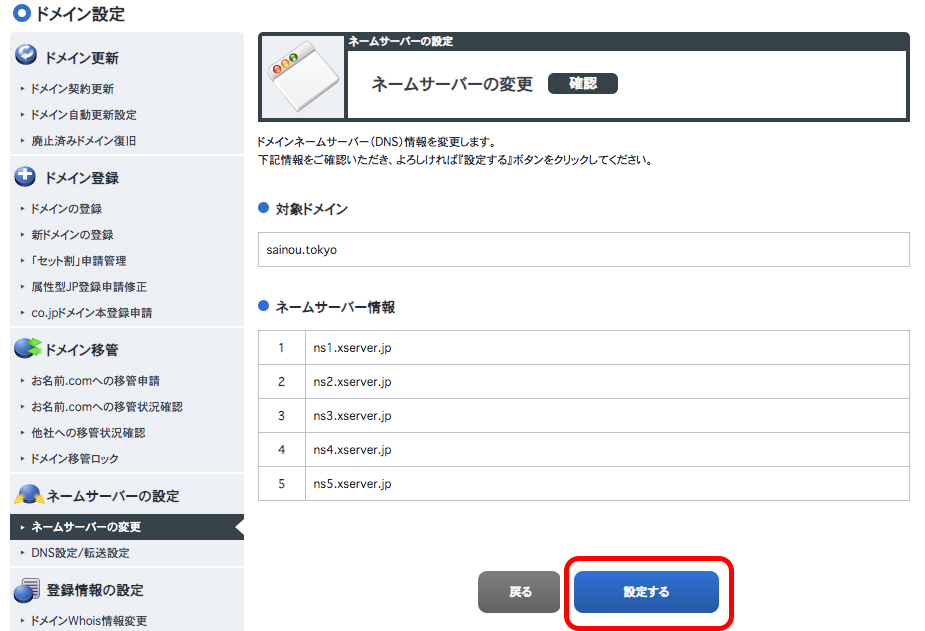
Task: Click the ドメイン更新 section heading
Action: [82, 58]
